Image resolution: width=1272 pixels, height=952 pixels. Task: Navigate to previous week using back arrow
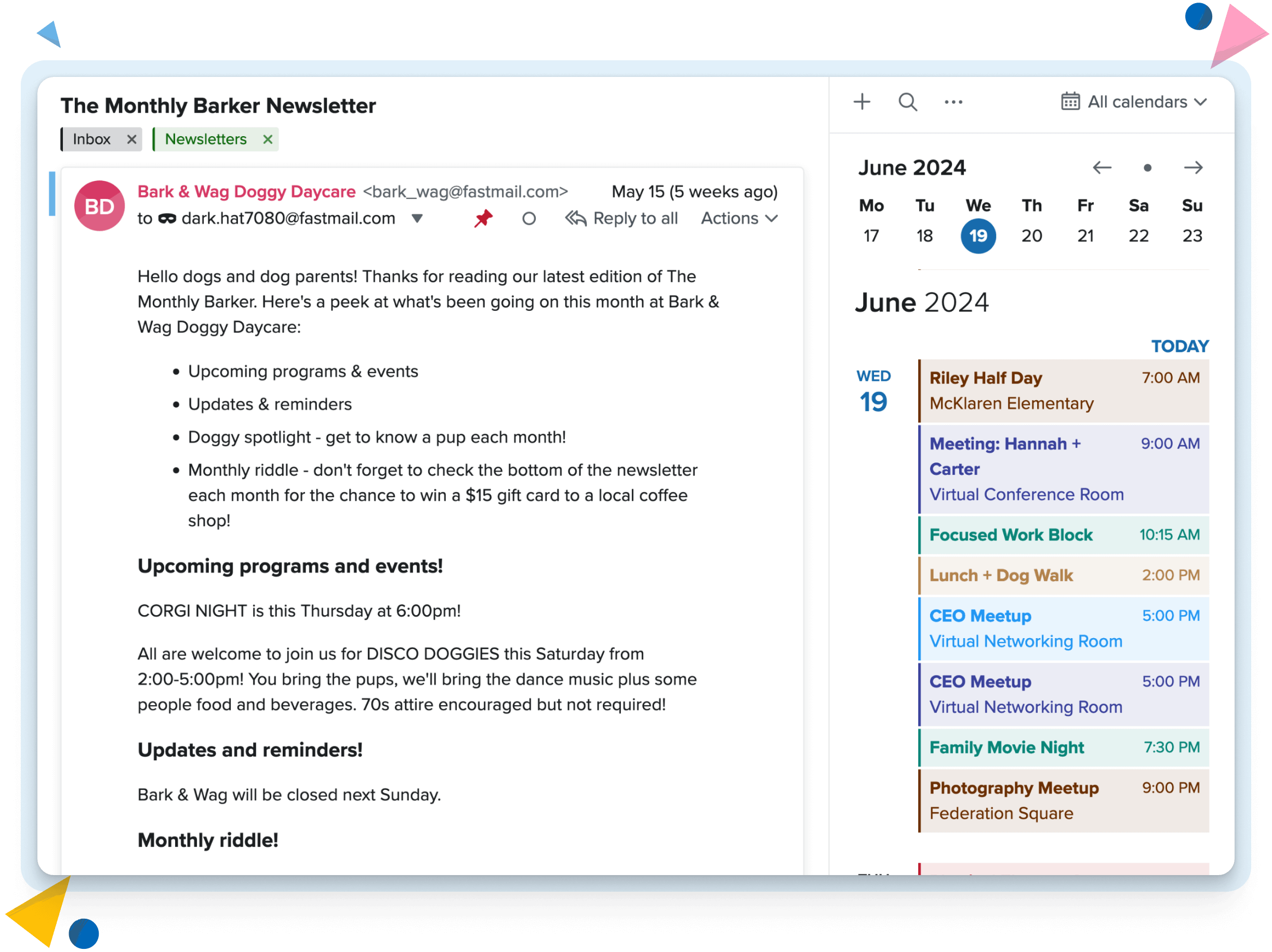tap(1102, 168)
